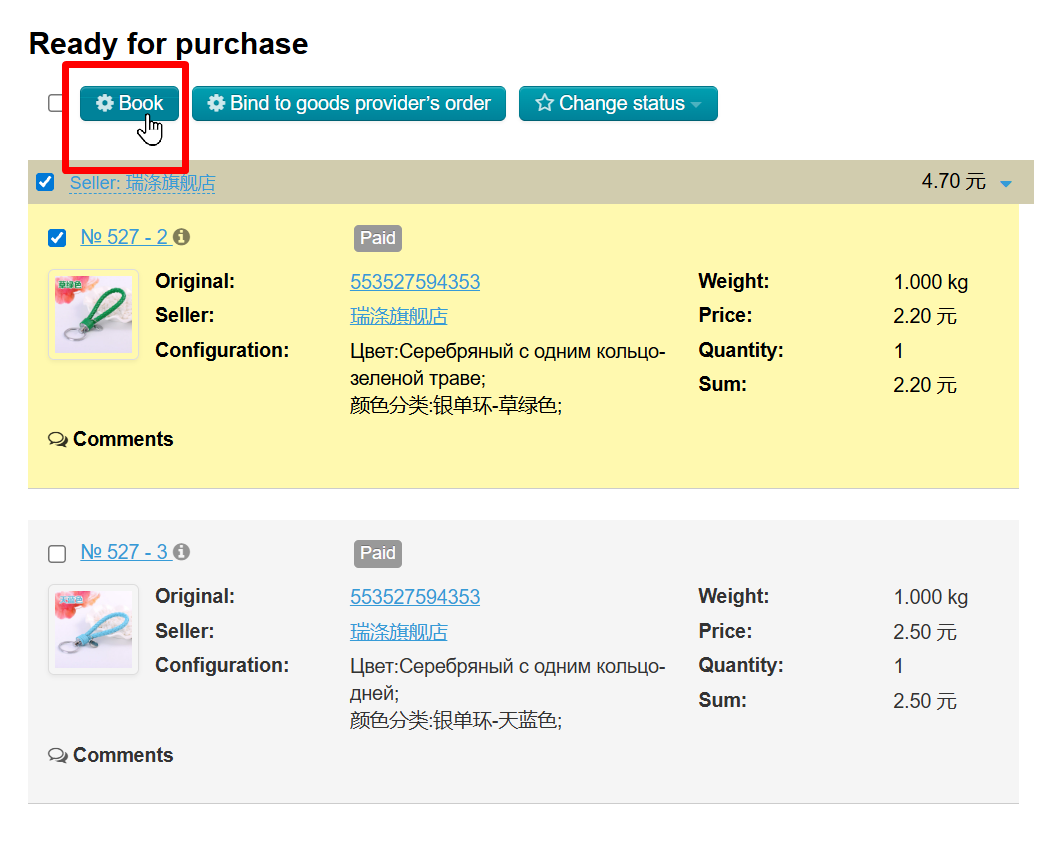Open seller link 瑞涤旗舰店 in order 527 - 3
The width and height of the screenshot is (1052, 845).
coord(398,632)
